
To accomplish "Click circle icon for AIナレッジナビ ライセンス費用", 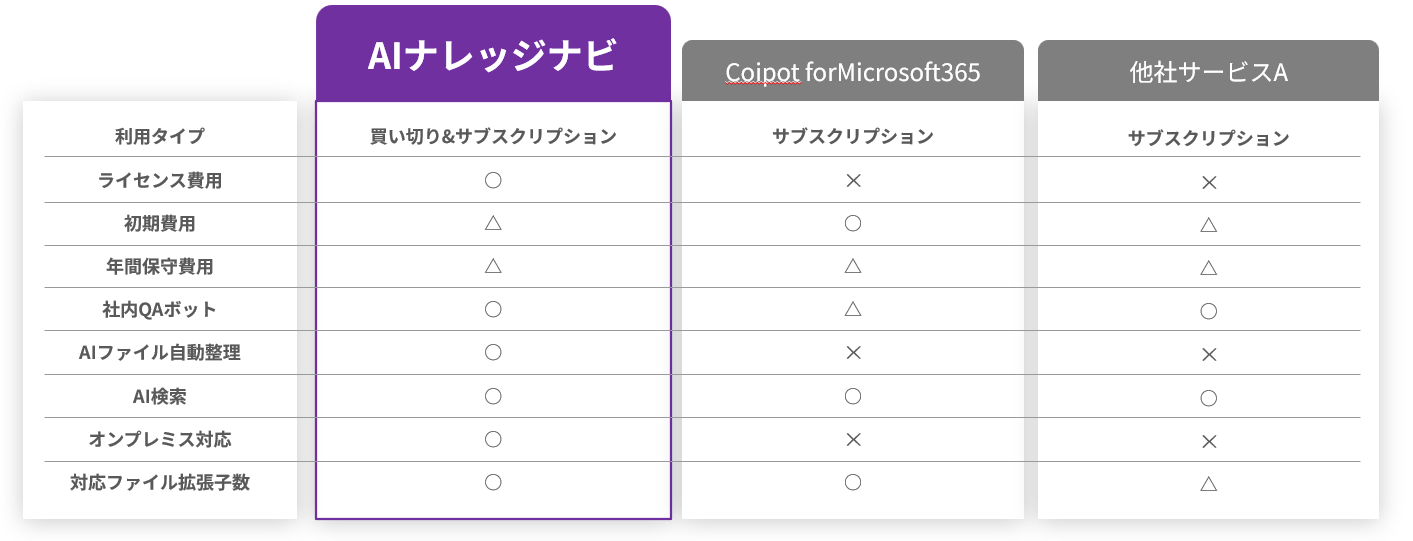I will tap(492, 181).
